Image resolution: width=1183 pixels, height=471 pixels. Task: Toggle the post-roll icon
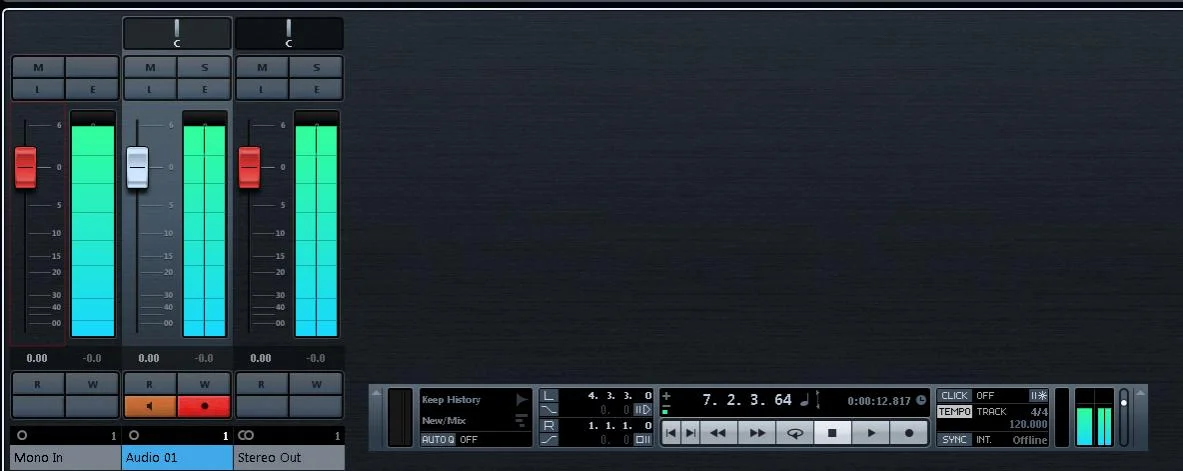pyautogui.click(x=643, y=439)
